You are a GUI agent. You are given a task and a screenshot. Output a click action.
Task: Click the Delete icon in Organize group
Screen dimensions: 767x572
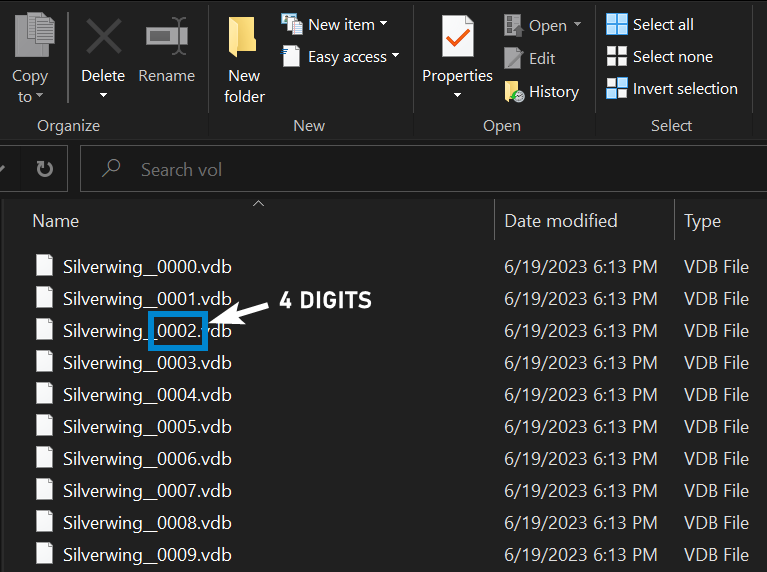tap(103, 40)
